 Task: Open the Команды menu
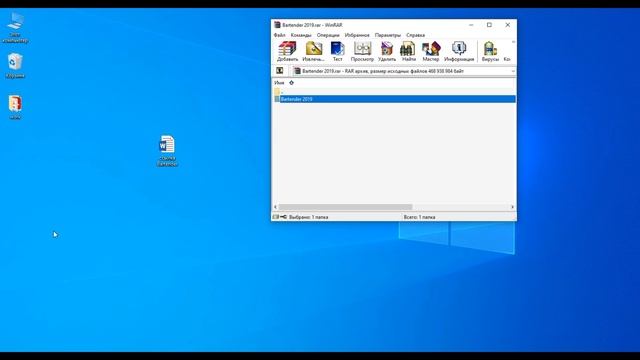[x=301, y=36]
